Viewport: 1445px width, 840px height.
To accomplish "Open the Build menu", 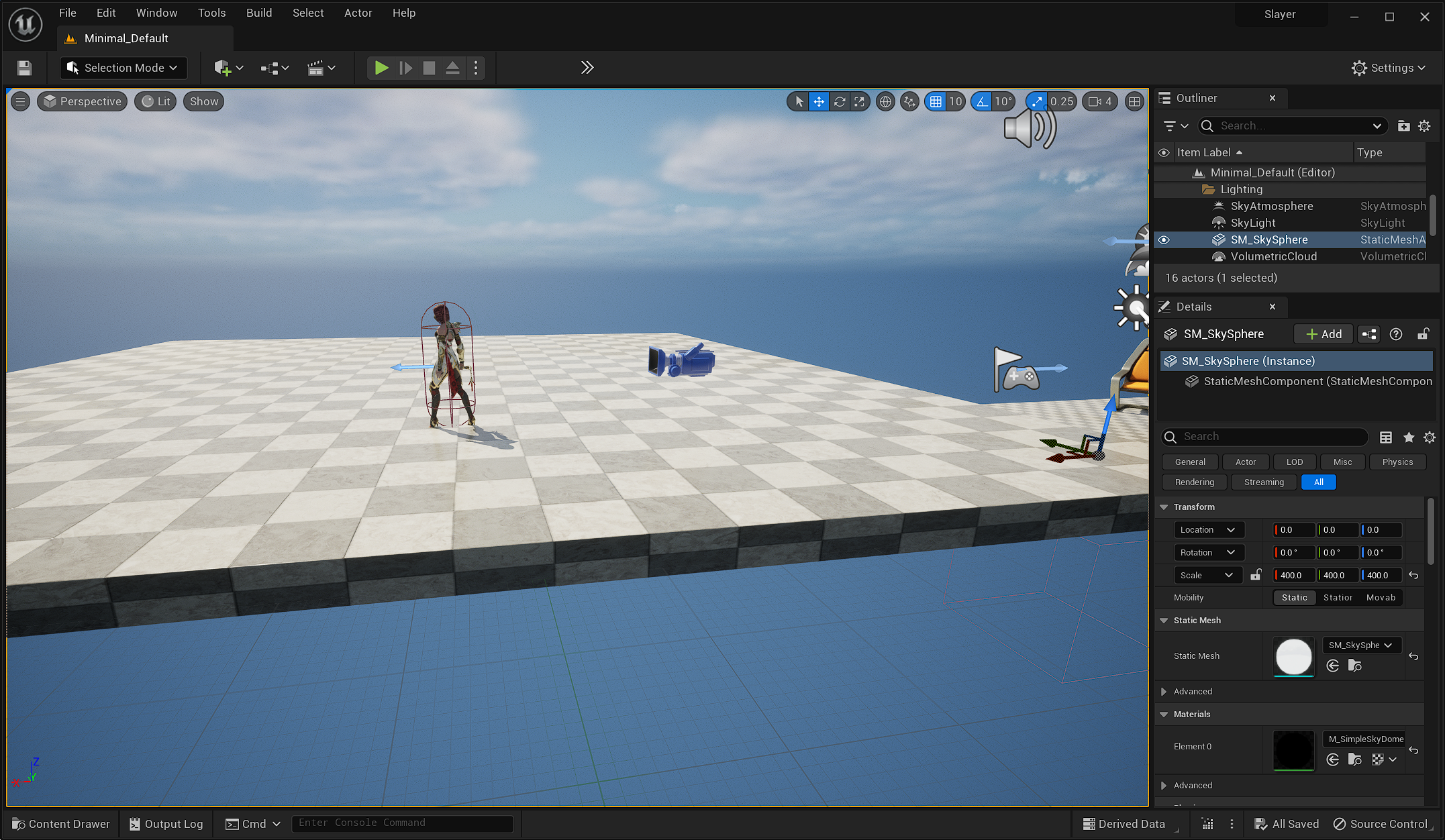I will [258, 13].
